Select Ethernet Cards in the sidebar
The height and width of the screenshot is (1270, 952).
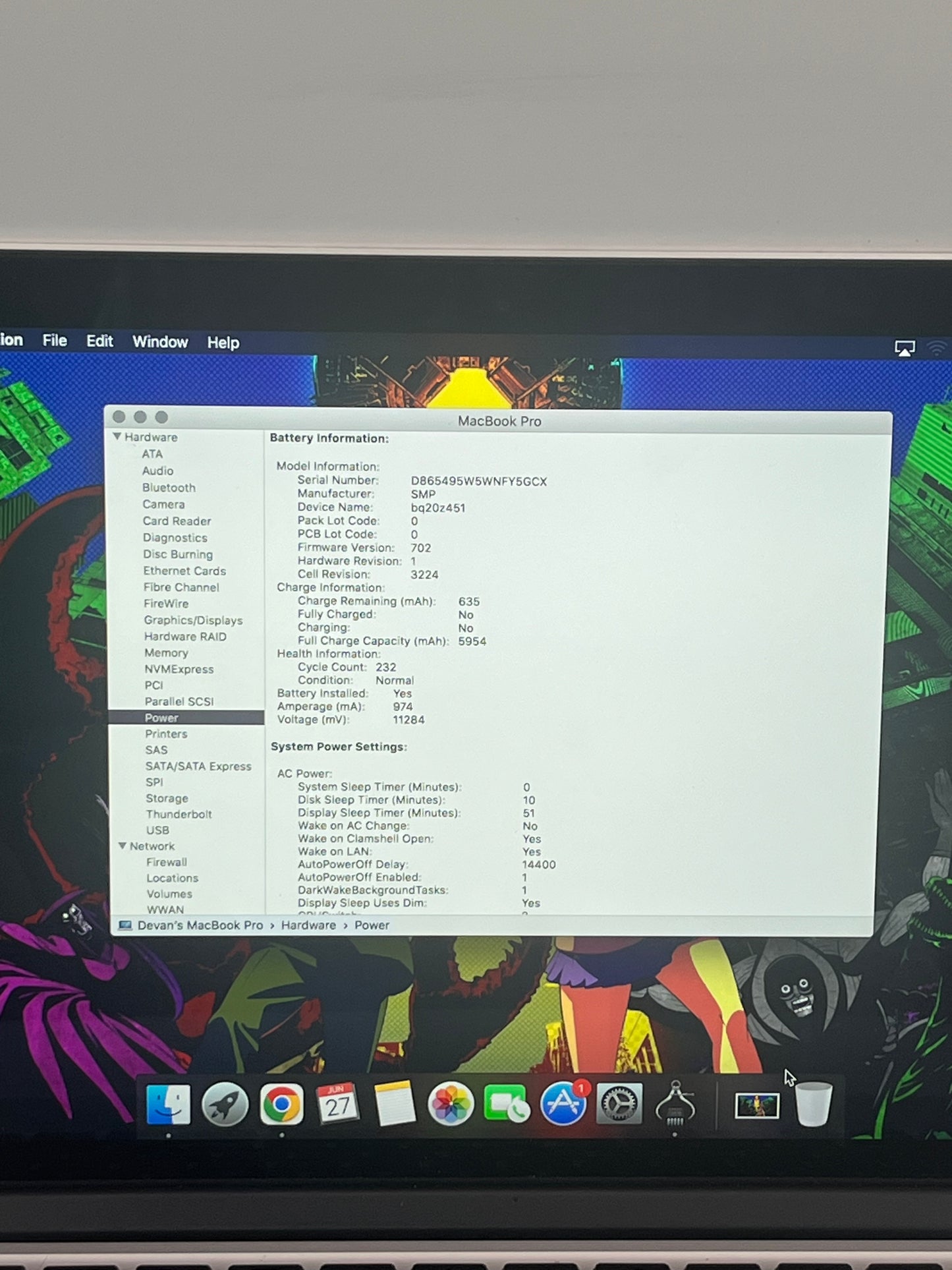click(x=184, y=571)
